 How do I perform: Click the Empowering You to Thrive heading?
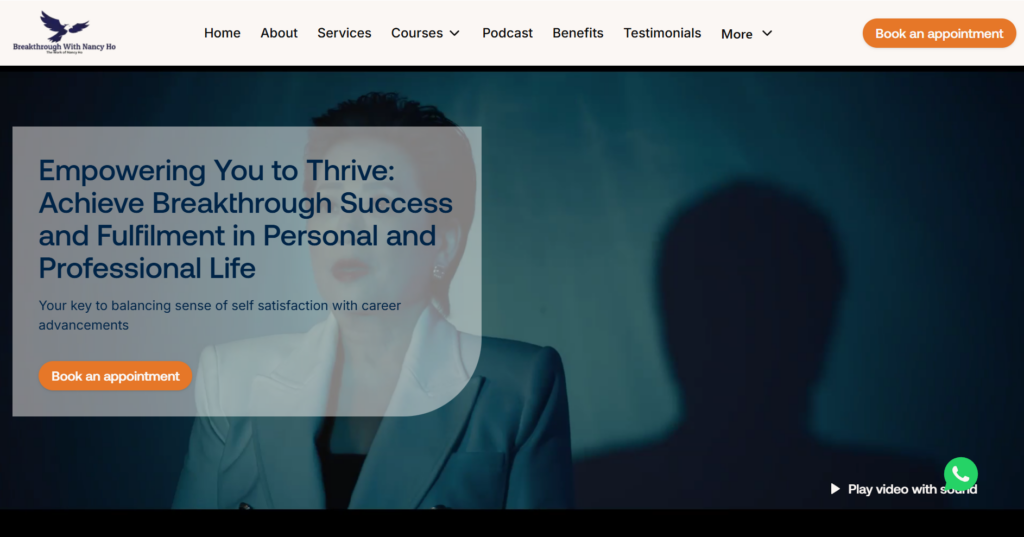coord(245,219)
